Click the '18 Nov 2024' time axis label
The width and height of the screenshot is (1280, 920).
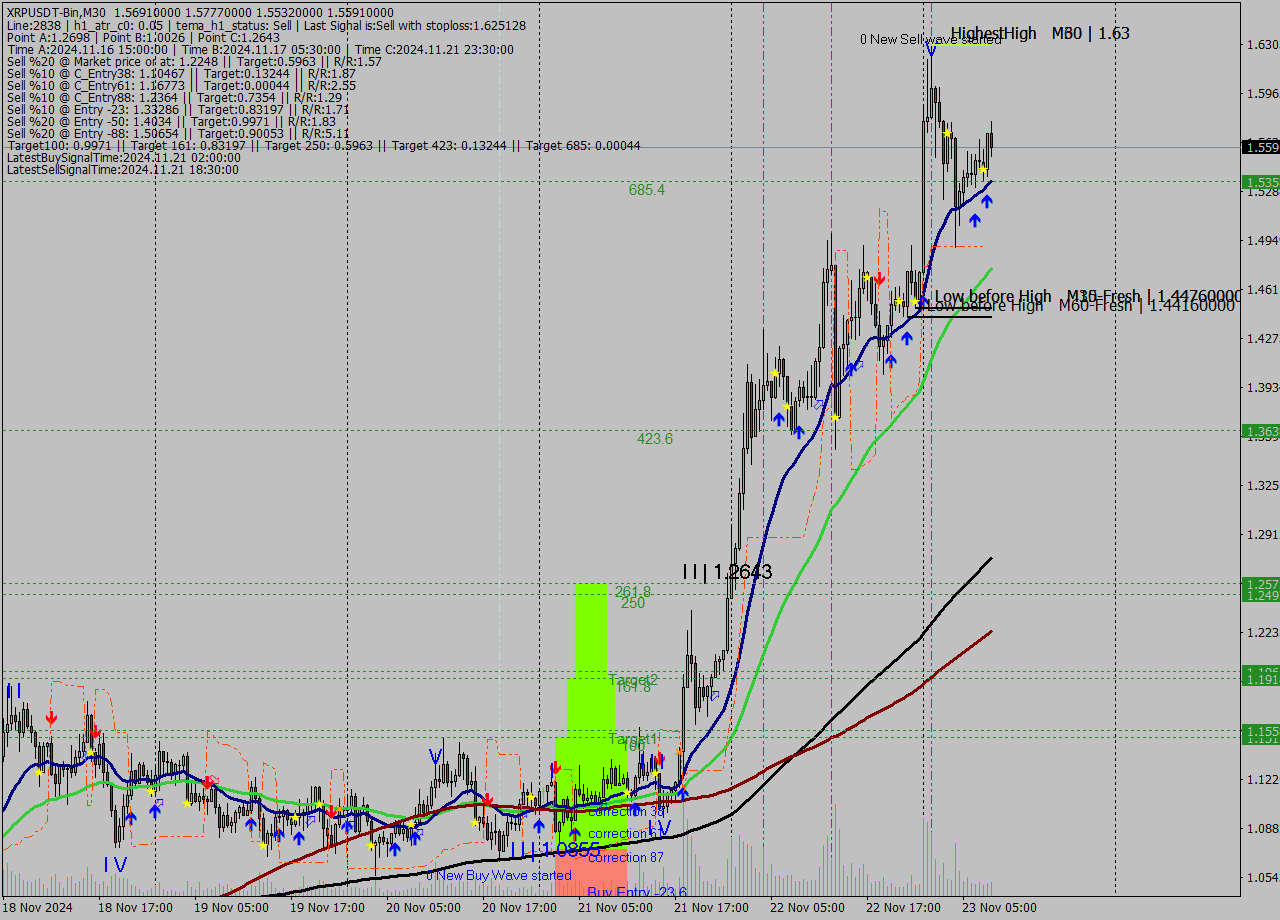[38, 908]
